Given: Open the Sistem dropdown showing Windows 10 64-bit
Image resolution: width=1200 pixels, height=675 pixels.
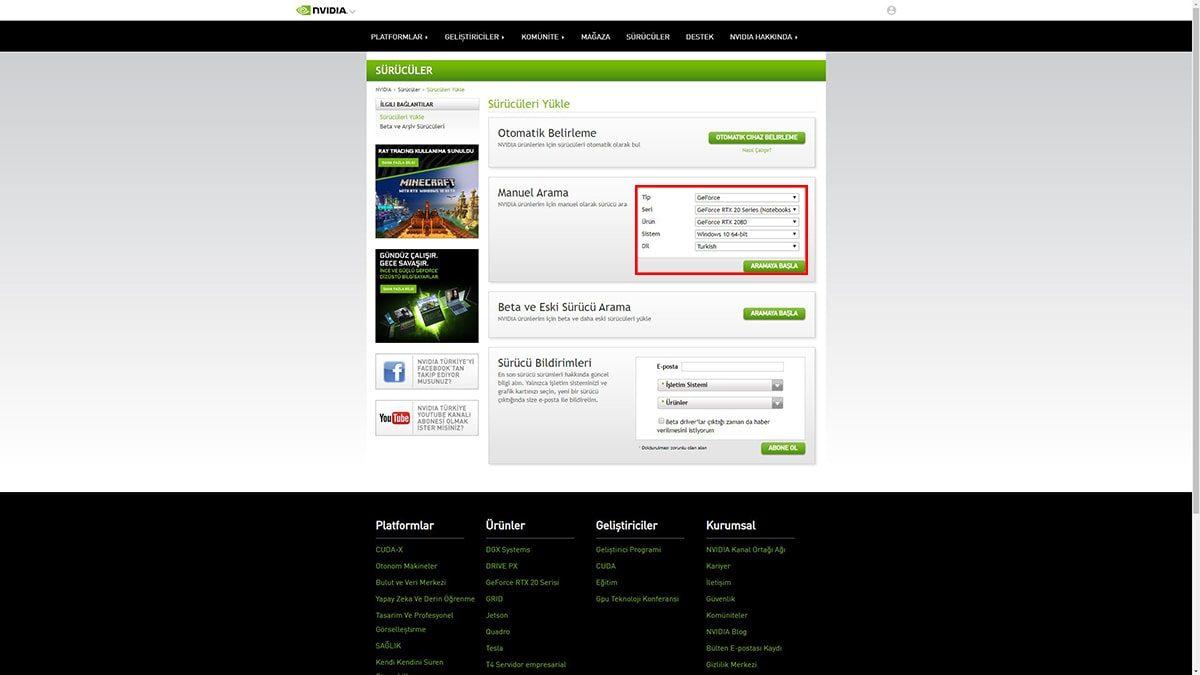Looking at the screenshot, I should pos(747,233).
